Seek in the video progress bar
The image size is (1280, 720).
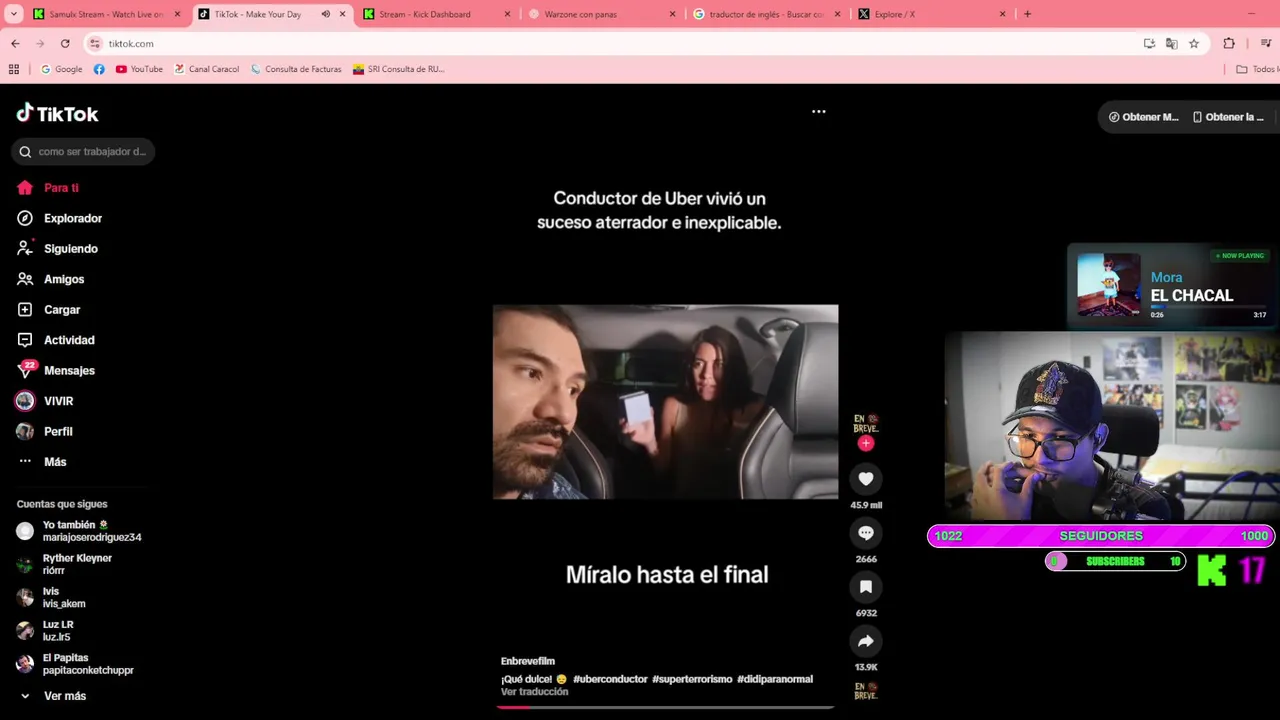coord(665,707)
